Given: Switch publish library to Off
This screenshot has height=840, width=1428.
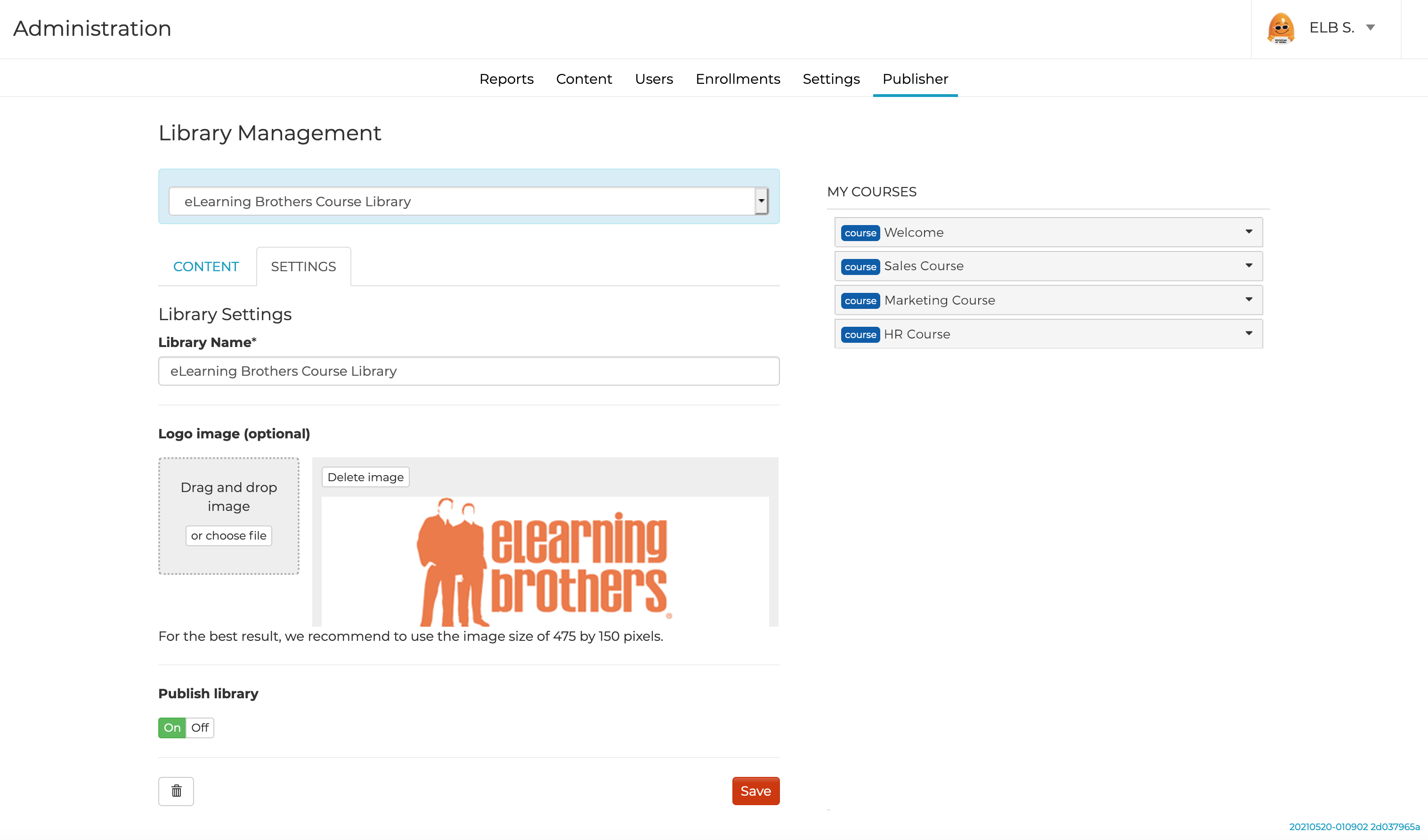Looking at the screenshot, I should pos(200,727).
